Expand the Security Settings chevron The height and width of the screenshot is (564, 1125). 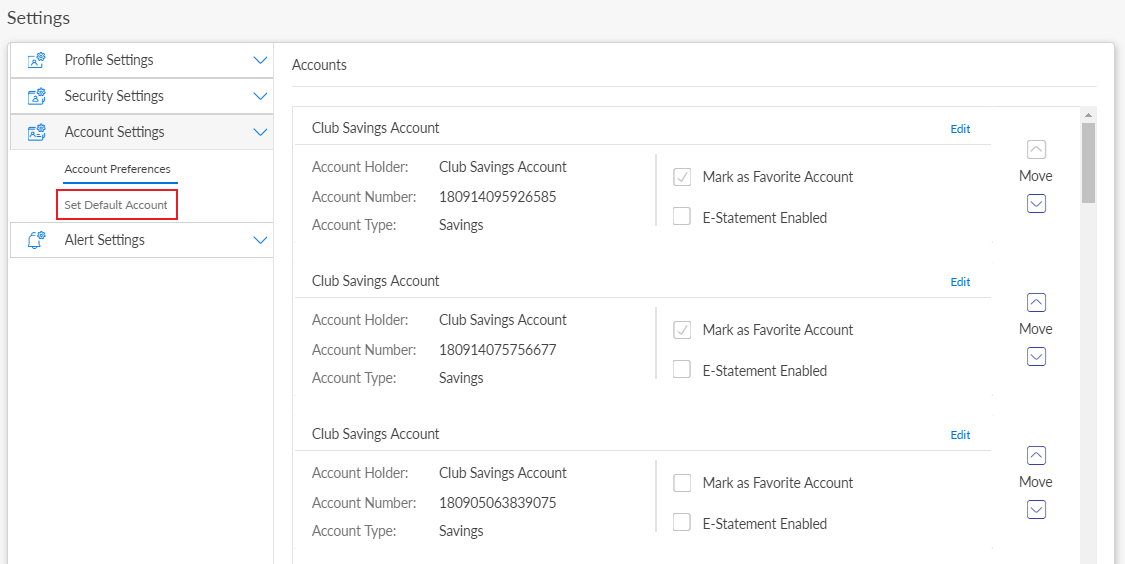click(260, 96)
